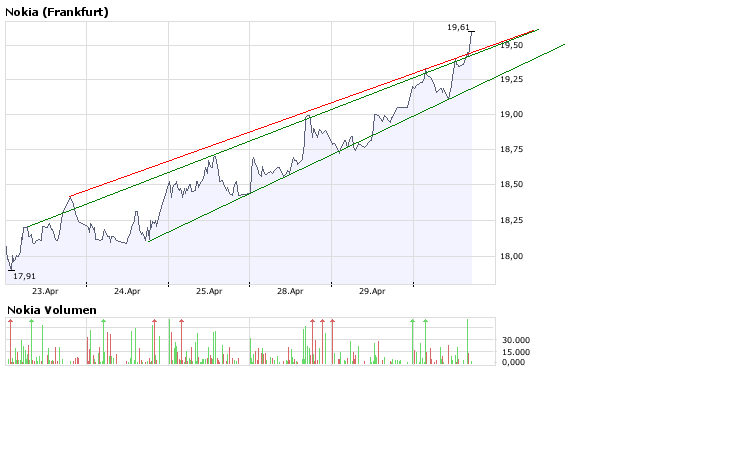
Task: Click the 18,75 price axis label
Action: click(x=512, y=149)
